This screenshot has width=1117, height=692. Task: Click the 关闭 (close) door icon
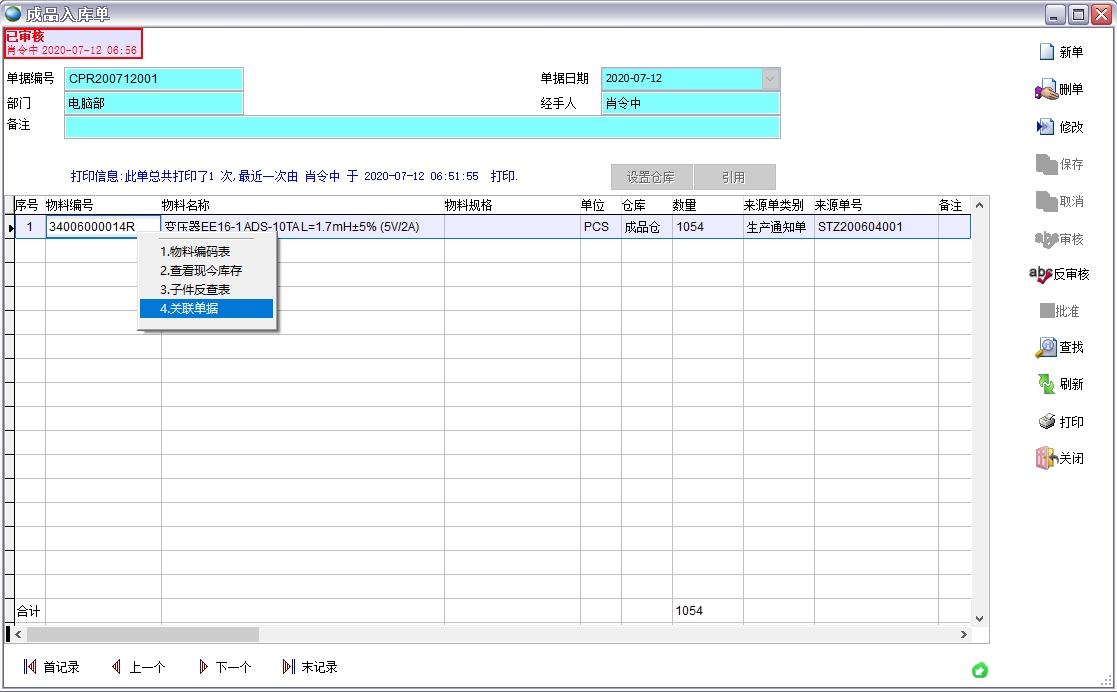[x=1046, y=458]
